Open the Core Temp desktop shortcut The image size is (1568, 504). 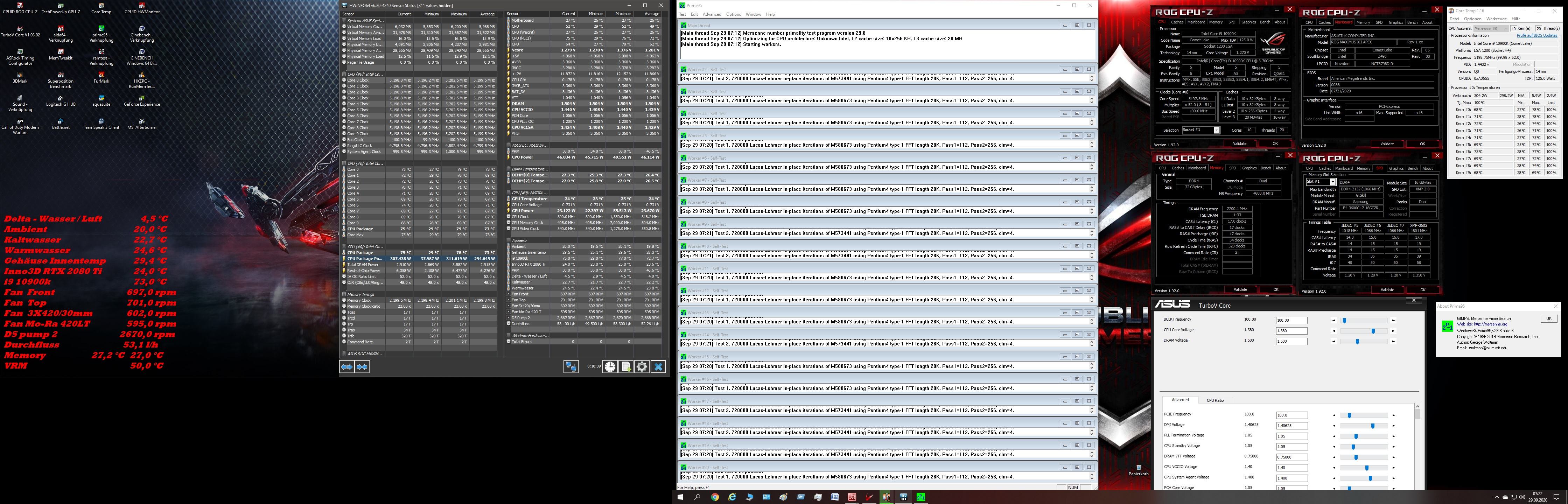tap(101, 8)
